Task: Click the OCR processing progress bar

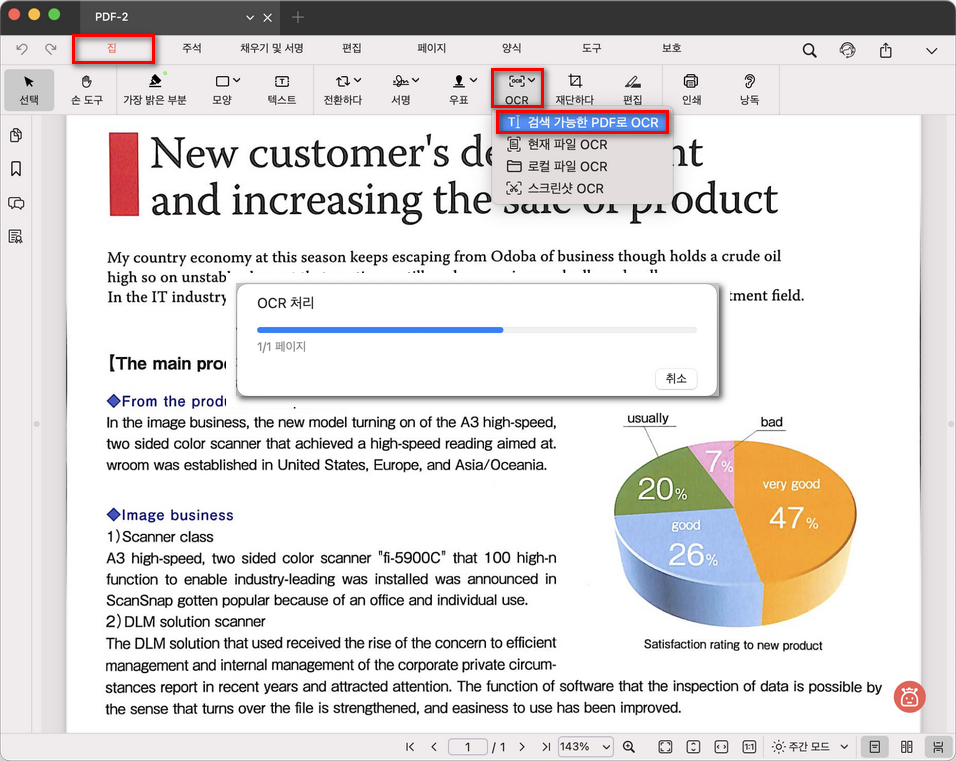Action: click(477, 329)
